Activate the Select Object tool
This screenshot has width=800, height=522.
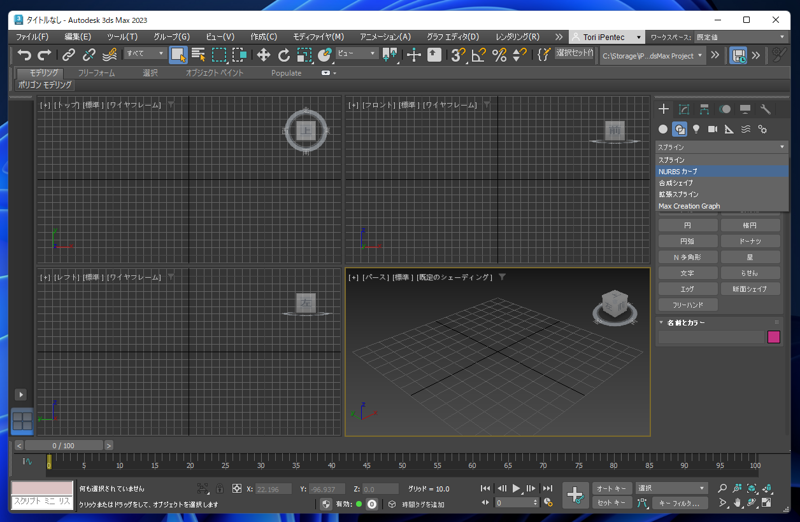pyautogui.click(x=178, y=55)
